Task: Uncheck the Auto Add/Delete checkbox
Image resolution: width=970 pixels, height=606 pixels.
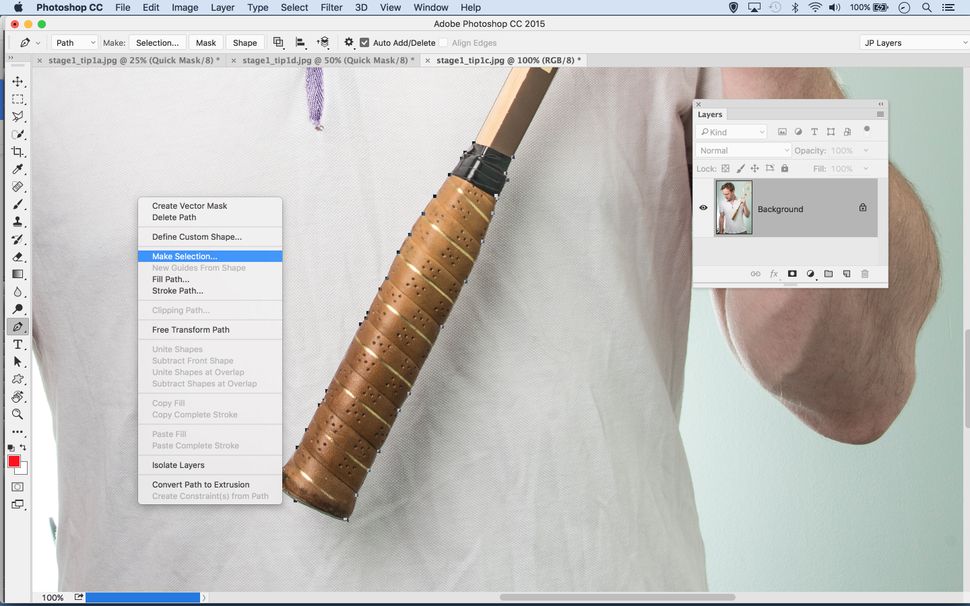Action: click(364, 42)
